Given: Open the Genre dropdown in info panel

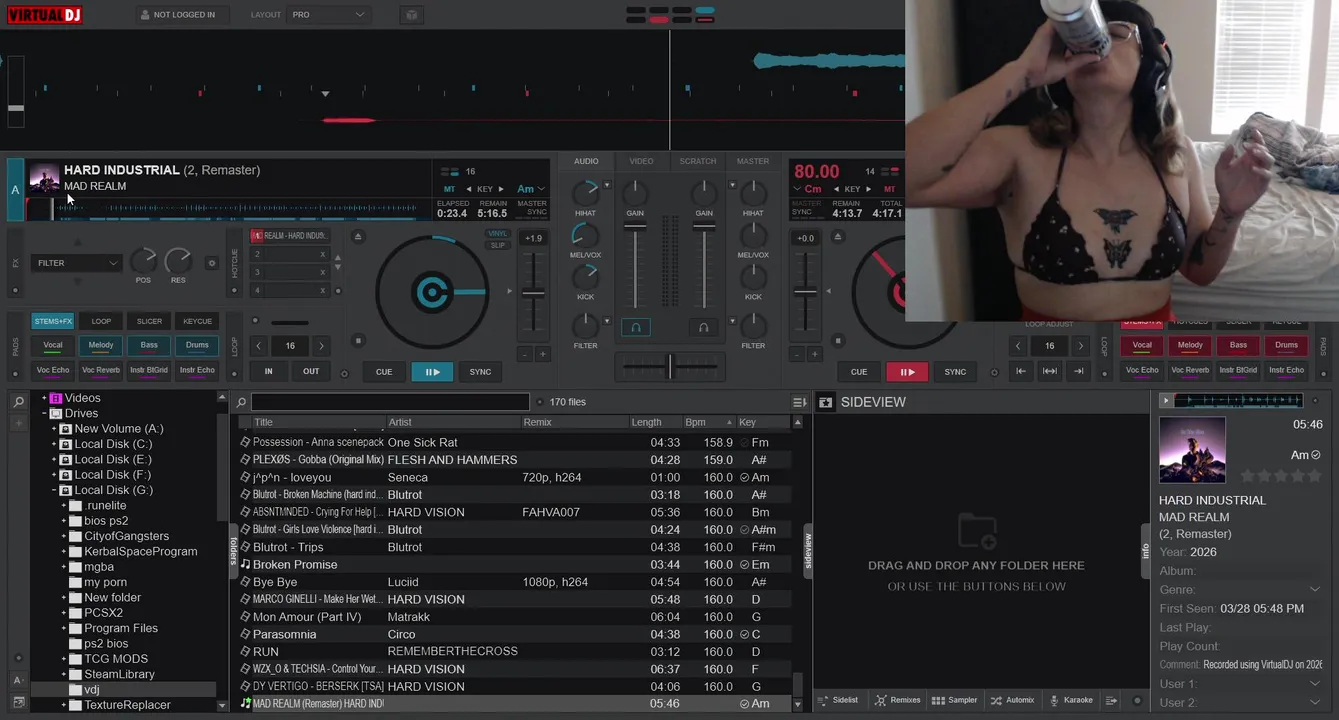Looking at the screenshot, I should click(x=1314, y=589).
